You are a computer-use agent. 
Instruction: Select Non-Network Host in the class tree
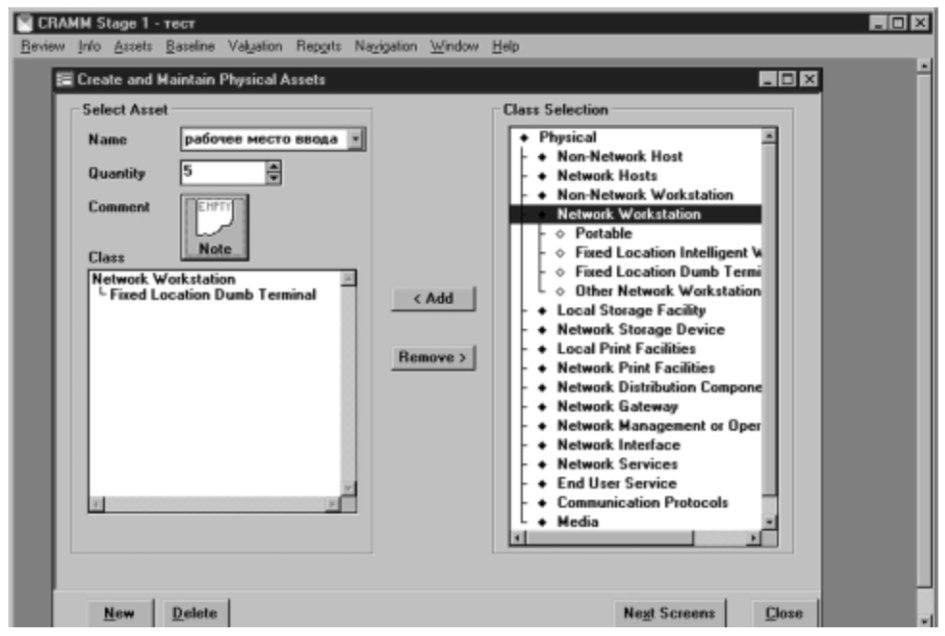pos(620,157)
